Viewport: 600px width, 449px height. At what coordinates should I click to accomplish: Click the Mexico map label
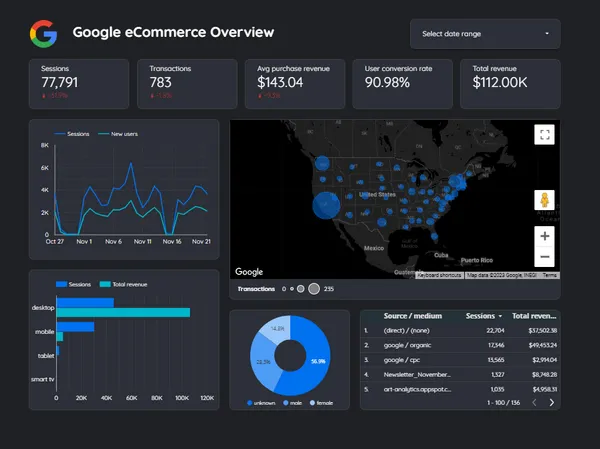coord(374,248)
